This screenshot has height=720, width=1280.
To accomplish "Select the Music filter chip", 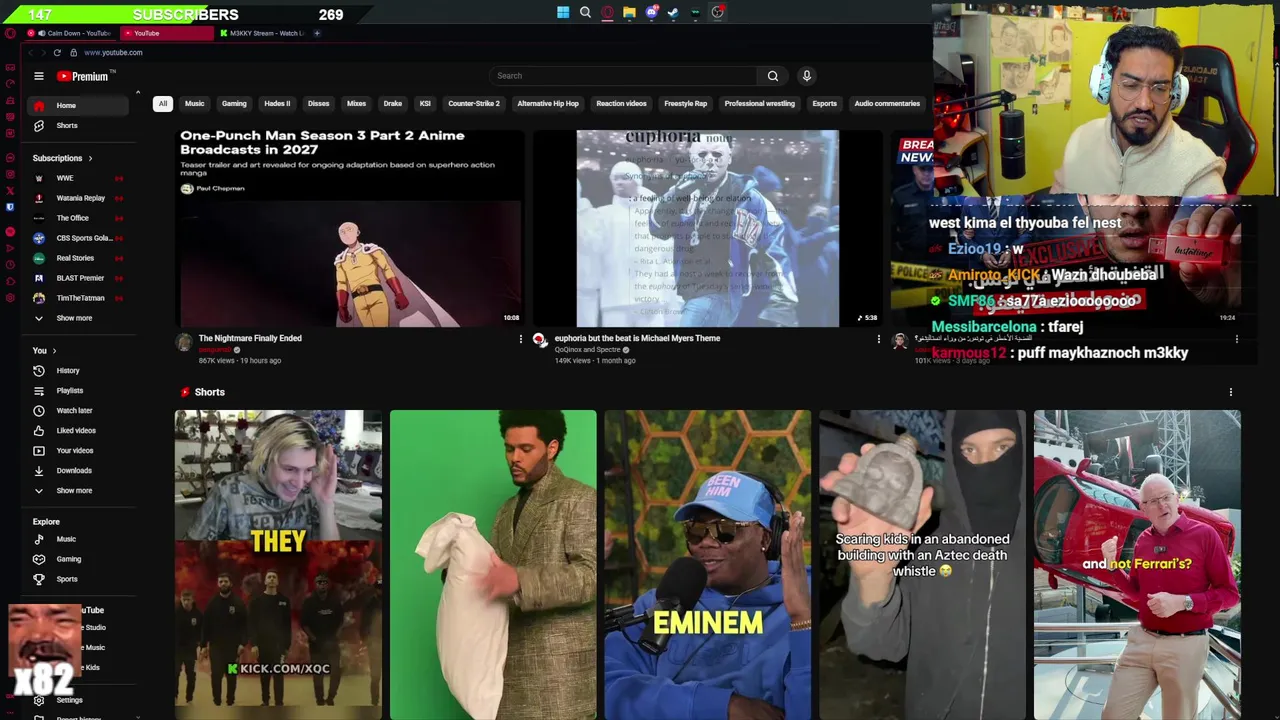I will point(195,103).
